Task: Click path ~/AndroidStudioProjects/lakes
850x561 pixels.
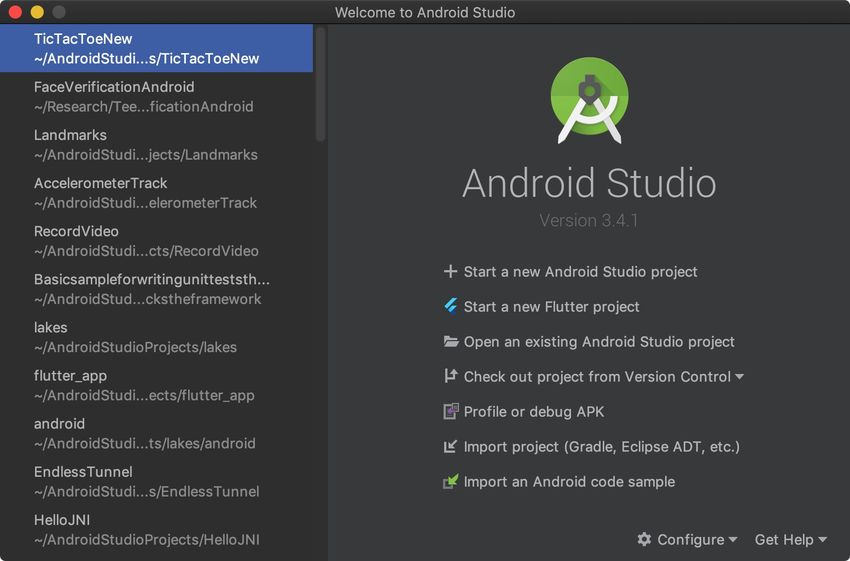Action: (x=136, y=347)
